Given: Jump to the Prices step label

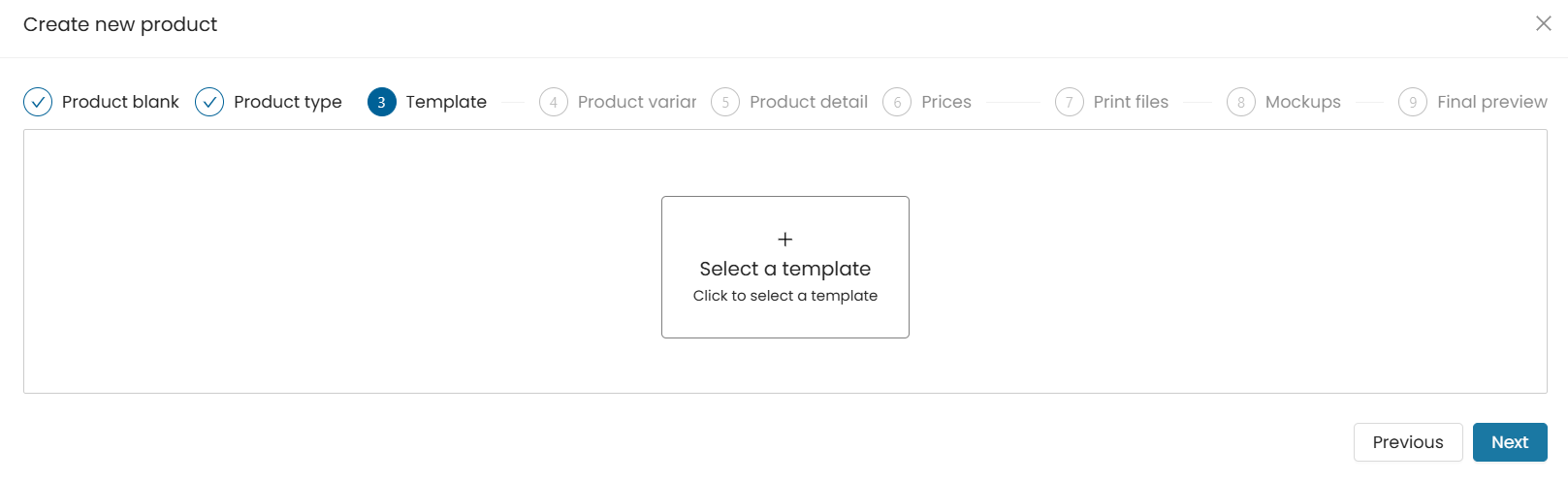Looking at the screenshot, I should point(946,102).
